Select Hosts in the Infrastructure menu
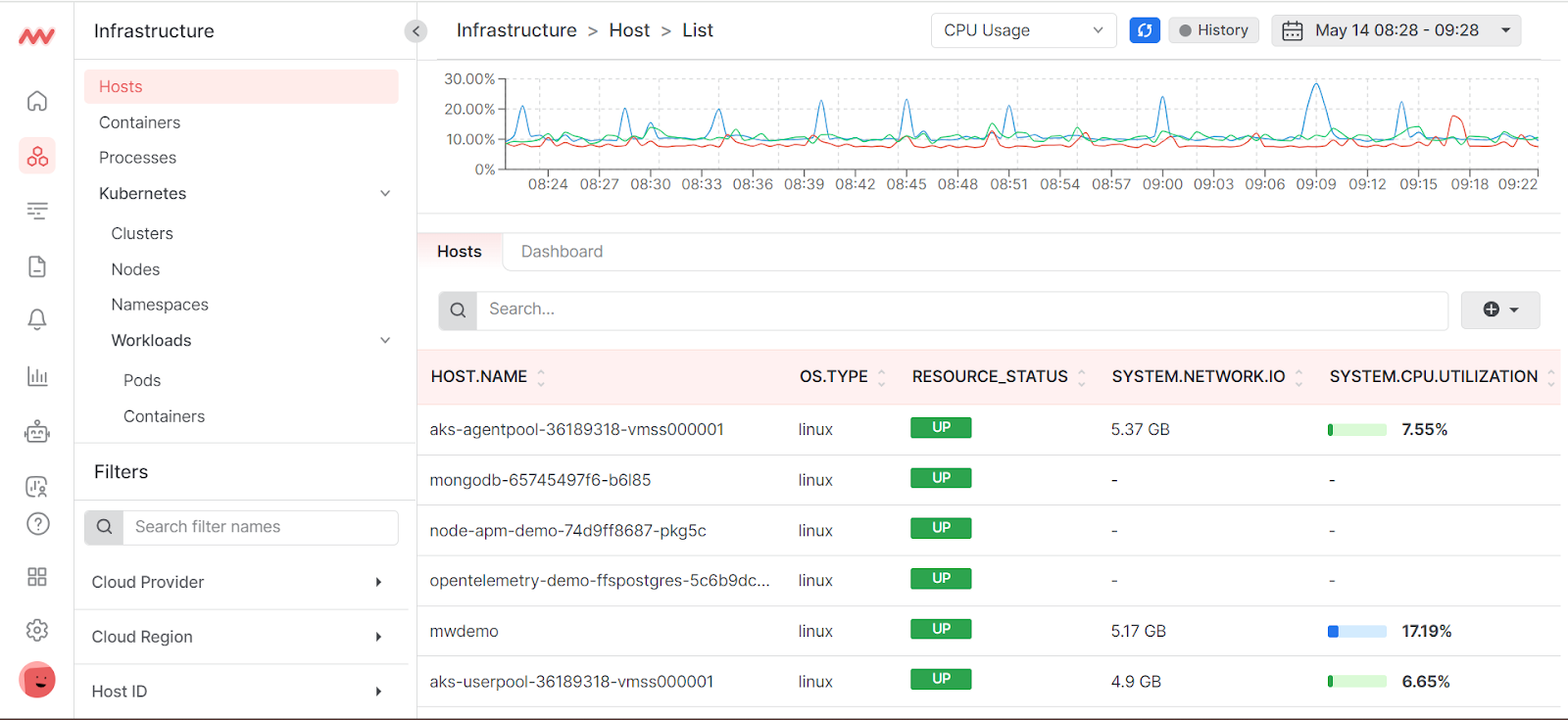The height and width of the screenshot is (720, 1568). click(x=241, y=86)
